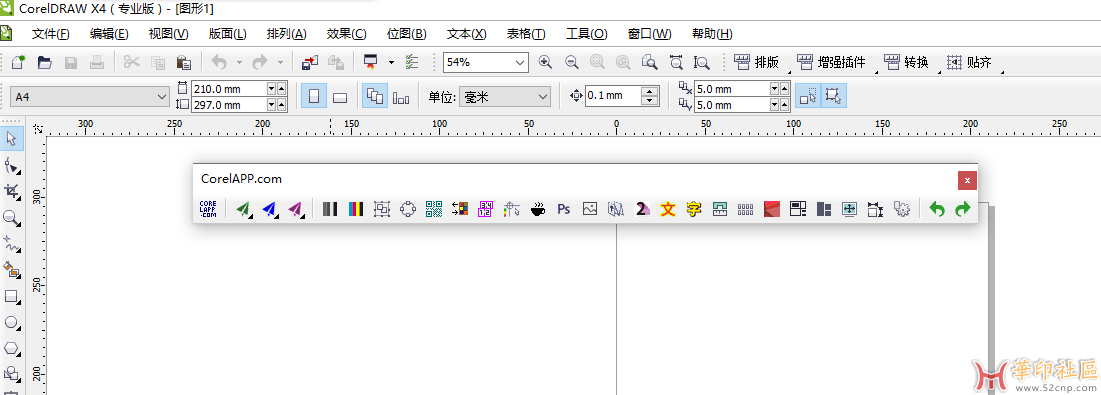The height and width of the screenshot is (395, 1101).
Task: Click the Import icon
Action: (310, 62)
